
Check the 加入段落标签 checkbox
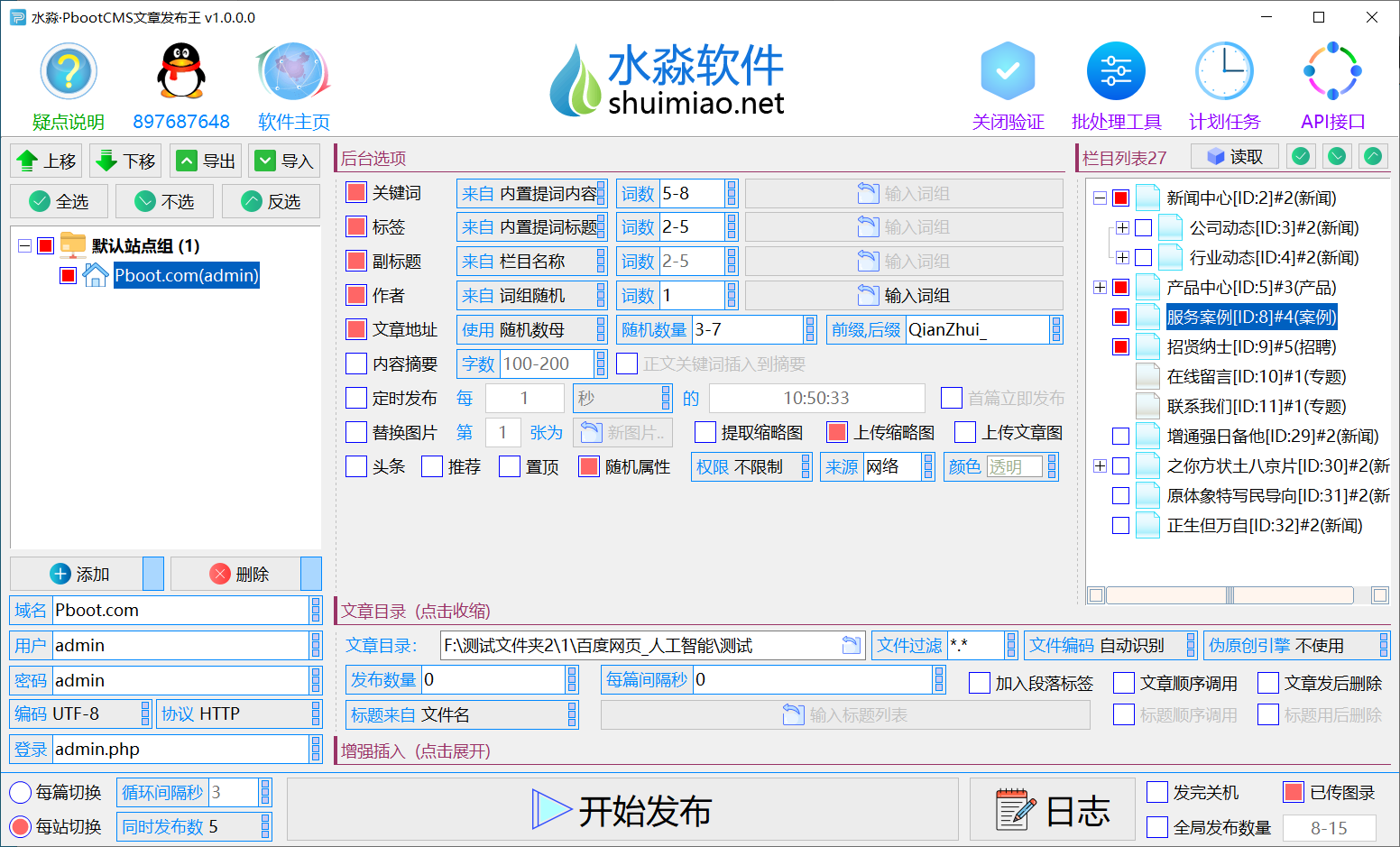[x=980, y=683]
